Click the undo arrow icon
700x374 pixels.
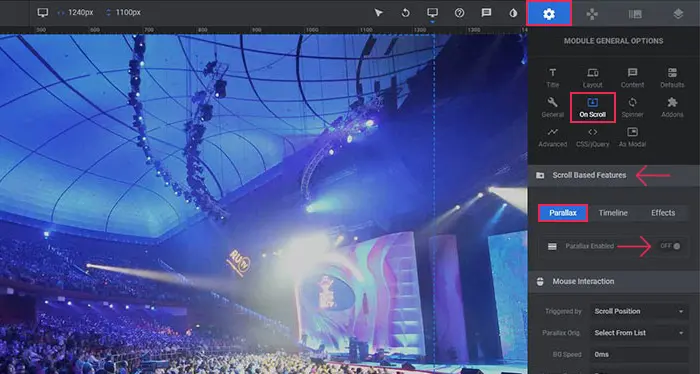[x=405, y=12]
